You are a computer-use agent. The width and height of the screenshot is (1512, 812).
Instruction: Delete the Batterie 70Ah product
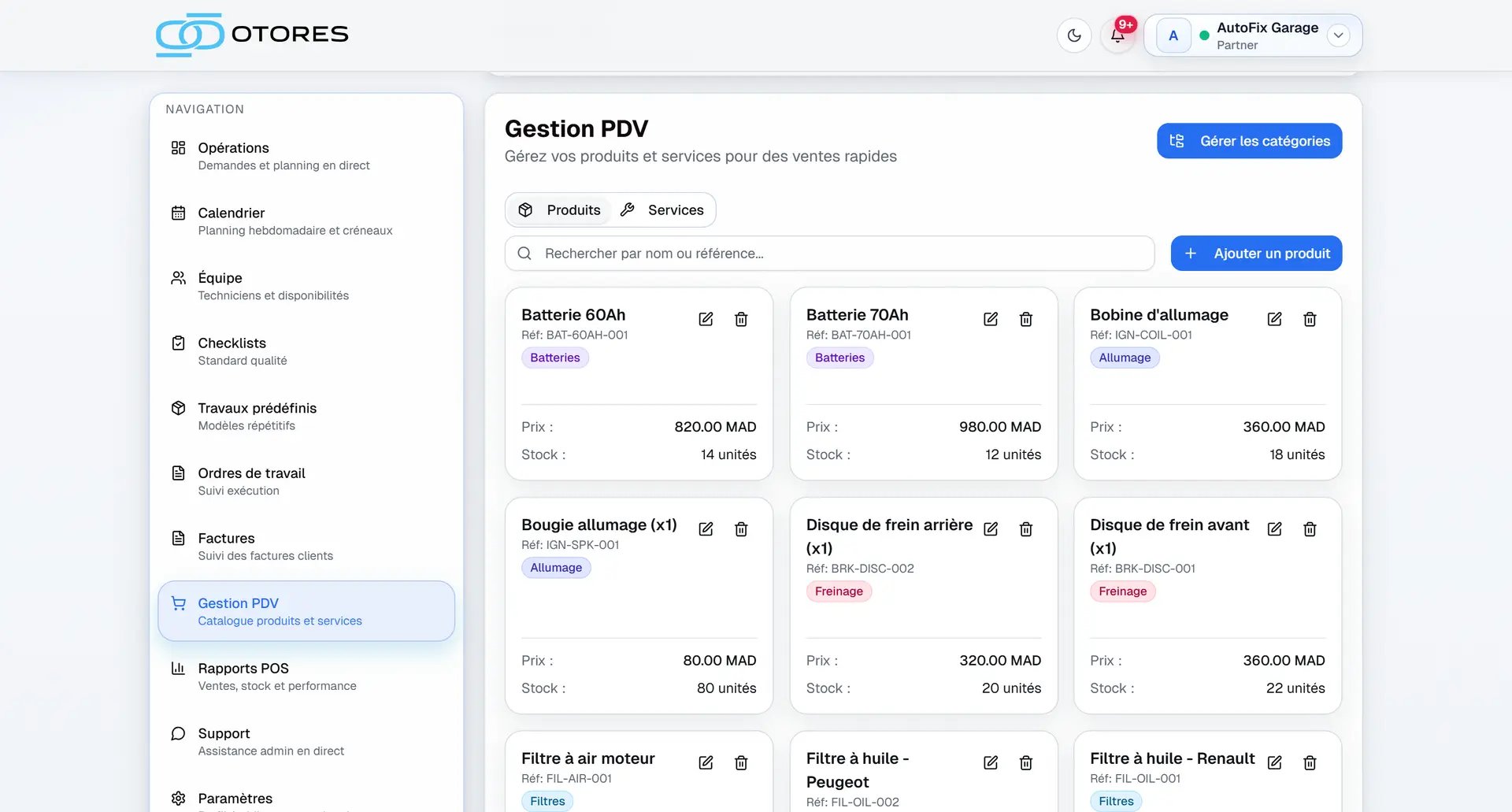1025,319
